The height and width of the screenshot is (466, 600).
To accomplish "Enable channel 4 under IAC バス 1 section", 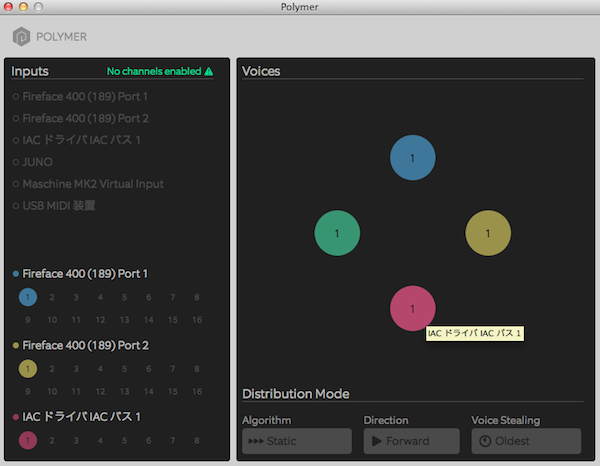I will (100, 440).
